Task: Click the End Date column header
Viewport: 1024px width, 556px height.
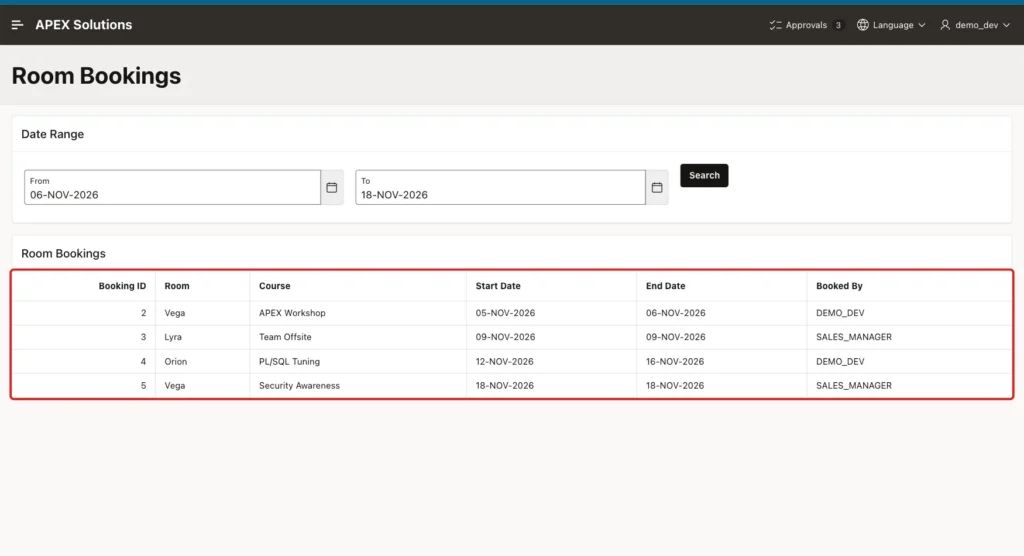Action: 665,286
